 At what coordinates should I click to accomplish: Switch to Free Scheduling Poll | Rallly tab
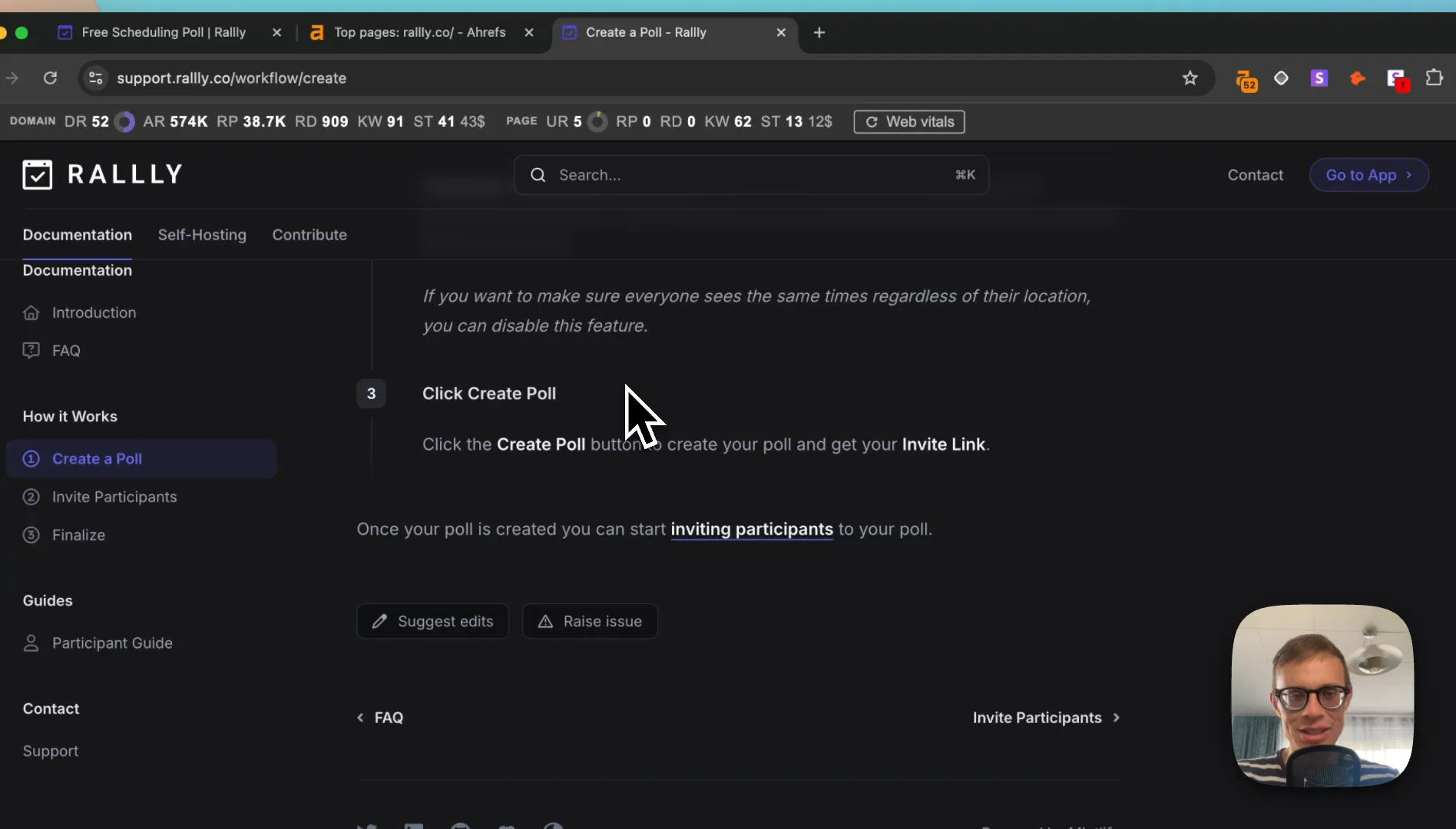tap(163, 32)
